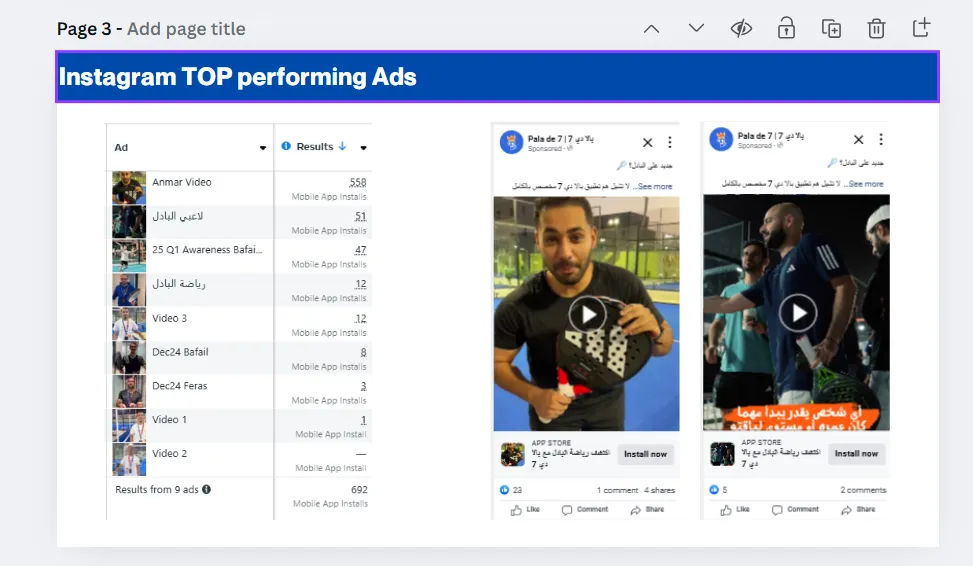Select the 'Dec24 Feras' ad name
The image size is (973, 566).
(x=180, y=385)
